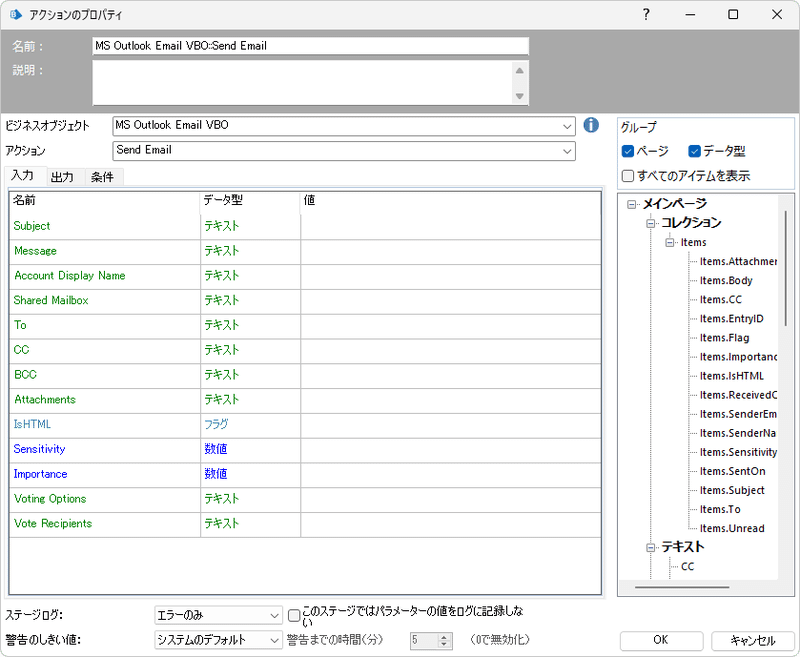Switch to the 入力 tab

23,175
